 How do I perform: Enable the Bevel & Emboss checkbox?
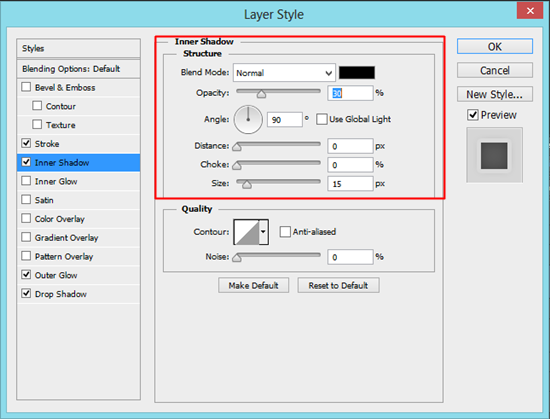(x=26, y=87)
